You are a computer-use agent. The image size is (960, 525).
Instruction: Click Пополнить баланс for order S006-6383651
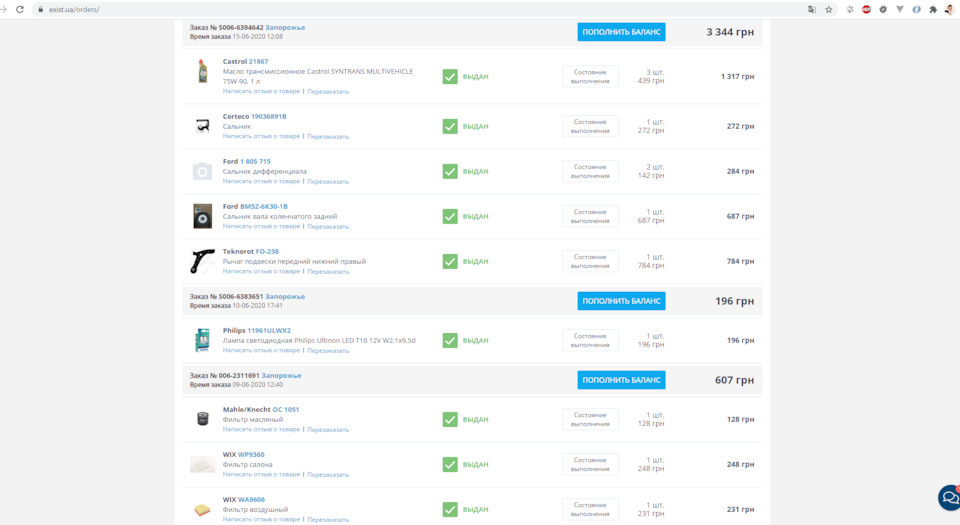tap(621, 301)
